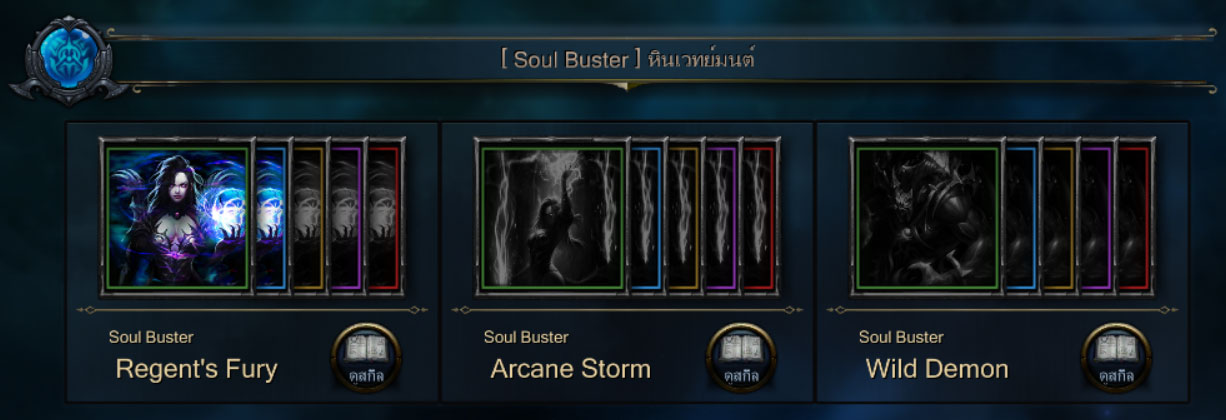Select the purple-framed Wild Demon card
Image resolution: width=1226 pixels, height=420 pixels.
(1097, 219)
